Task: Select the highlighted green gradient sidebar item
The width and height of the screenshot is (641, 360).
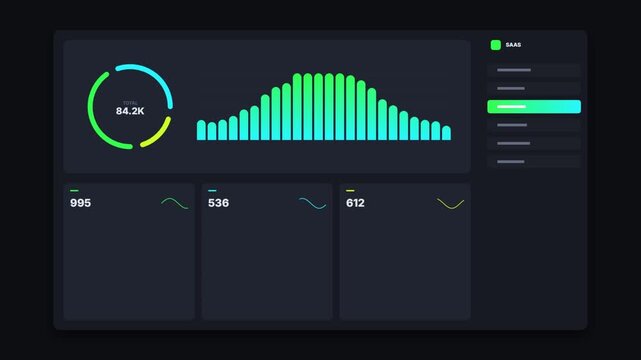Action: tap(534, 107)
